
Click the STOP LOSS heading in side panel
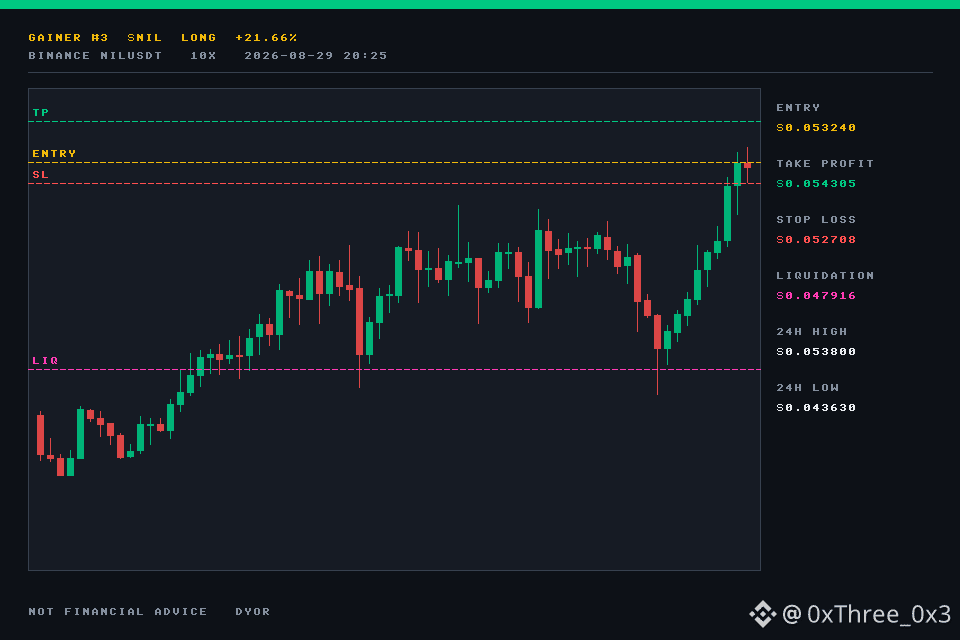coord(816,219)
